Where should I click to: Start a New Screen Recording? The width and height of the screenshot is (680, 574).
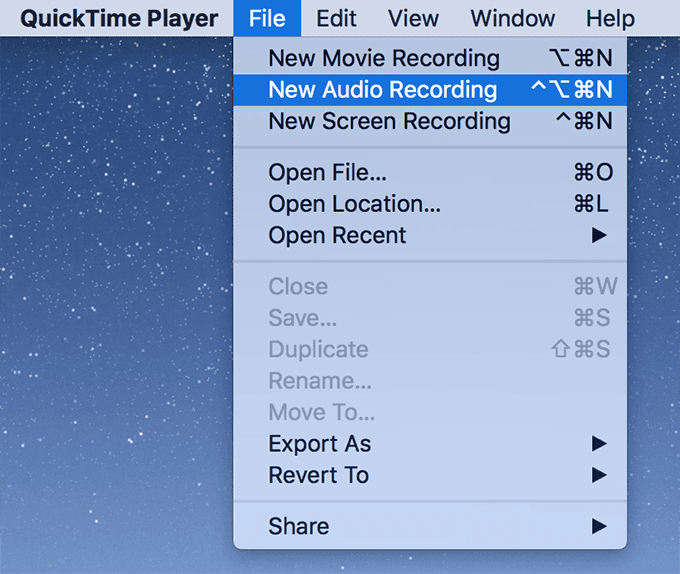430,121
